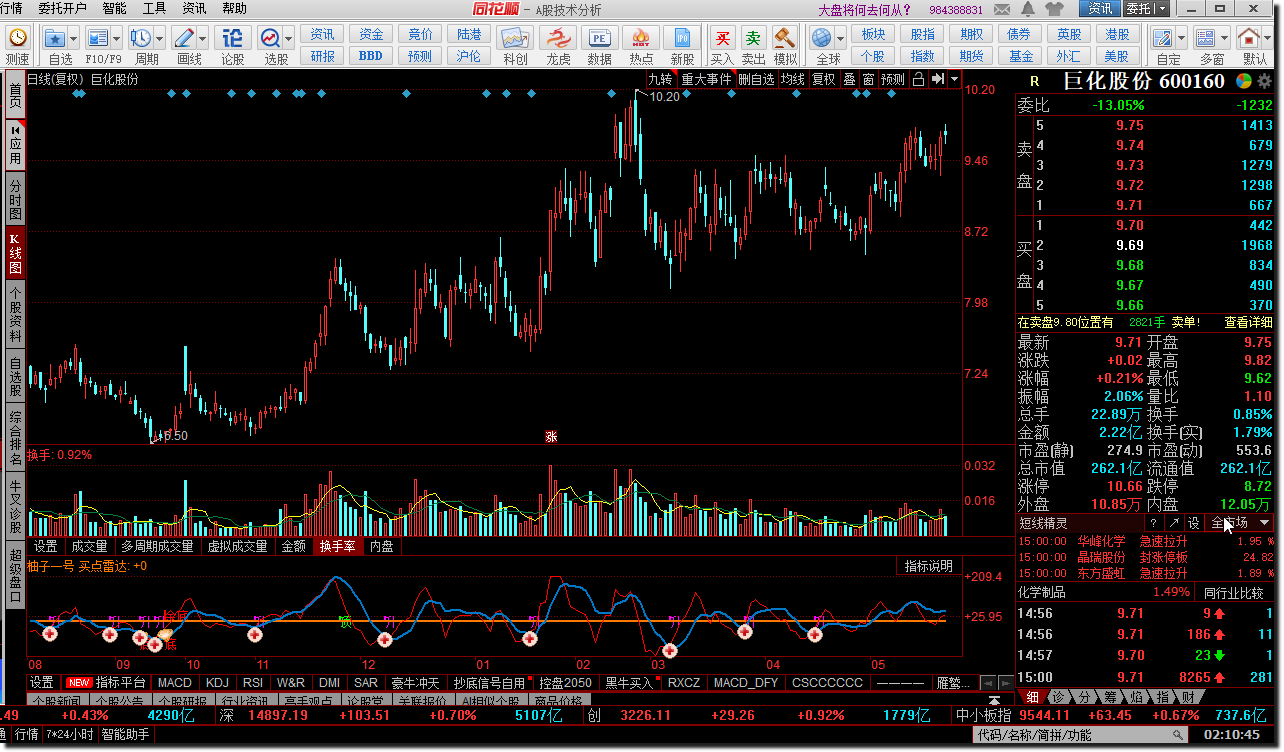Click the 新股 IPO icon
This screenshot has height=752, width=1284.
683,38
